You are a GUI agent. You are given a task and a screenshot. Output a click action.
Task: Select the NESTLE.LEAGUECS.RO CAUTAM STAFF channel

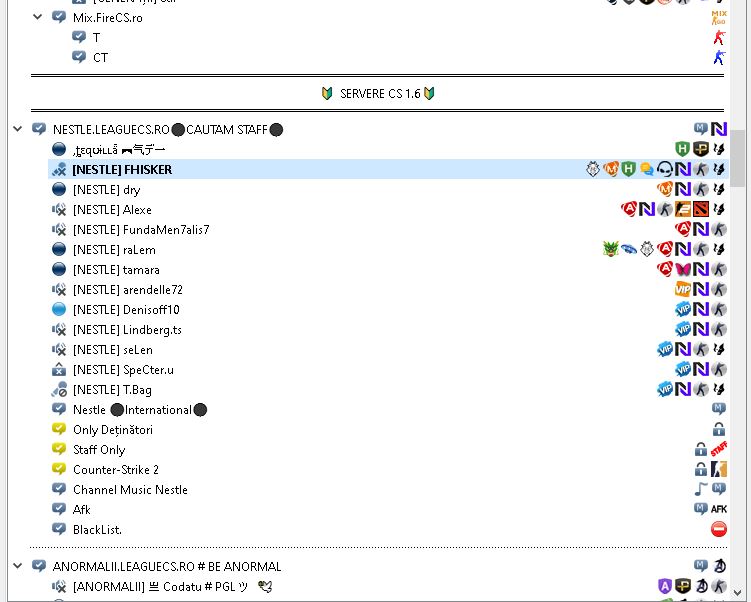[168, 129]
